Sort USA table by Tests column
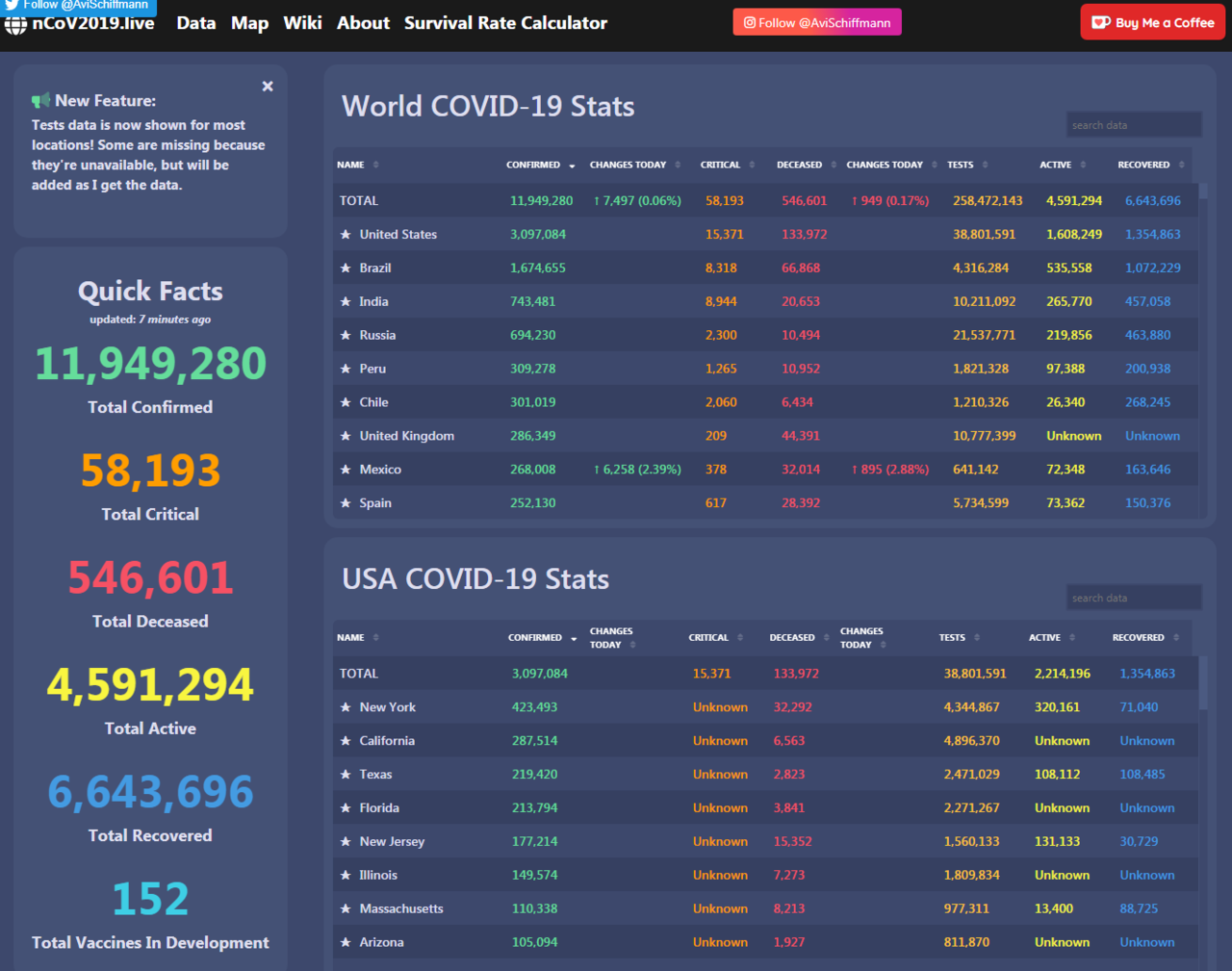This screenshot has height=971, width=1232. pyautogui.click(x=960, y=638)
